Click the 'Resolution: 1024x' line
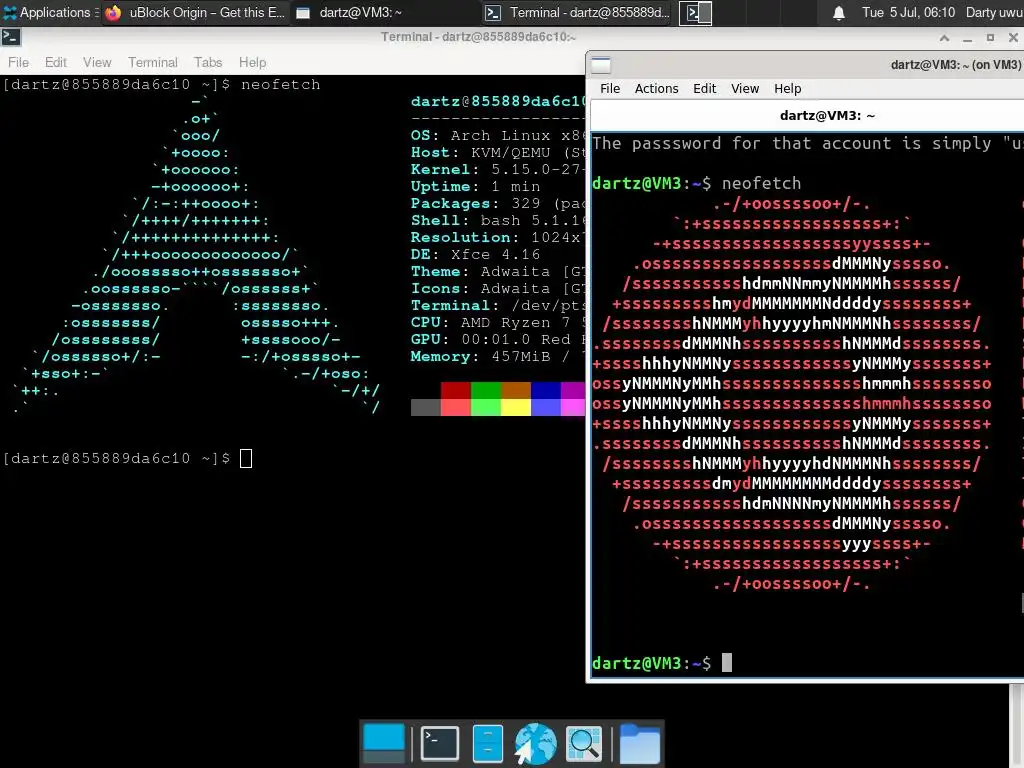 498,237
